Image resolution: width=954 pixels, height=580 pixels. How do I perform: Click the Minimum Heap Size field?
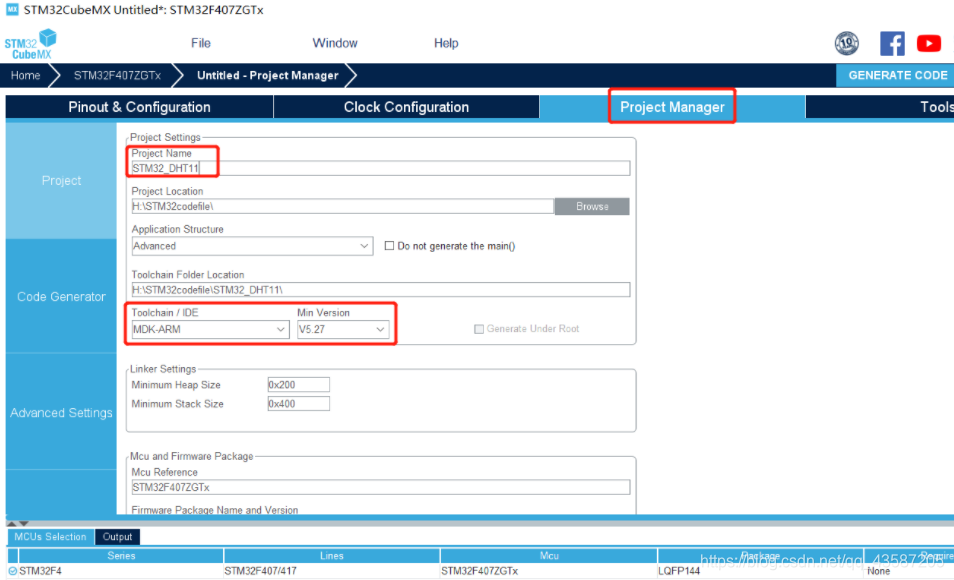299,385
